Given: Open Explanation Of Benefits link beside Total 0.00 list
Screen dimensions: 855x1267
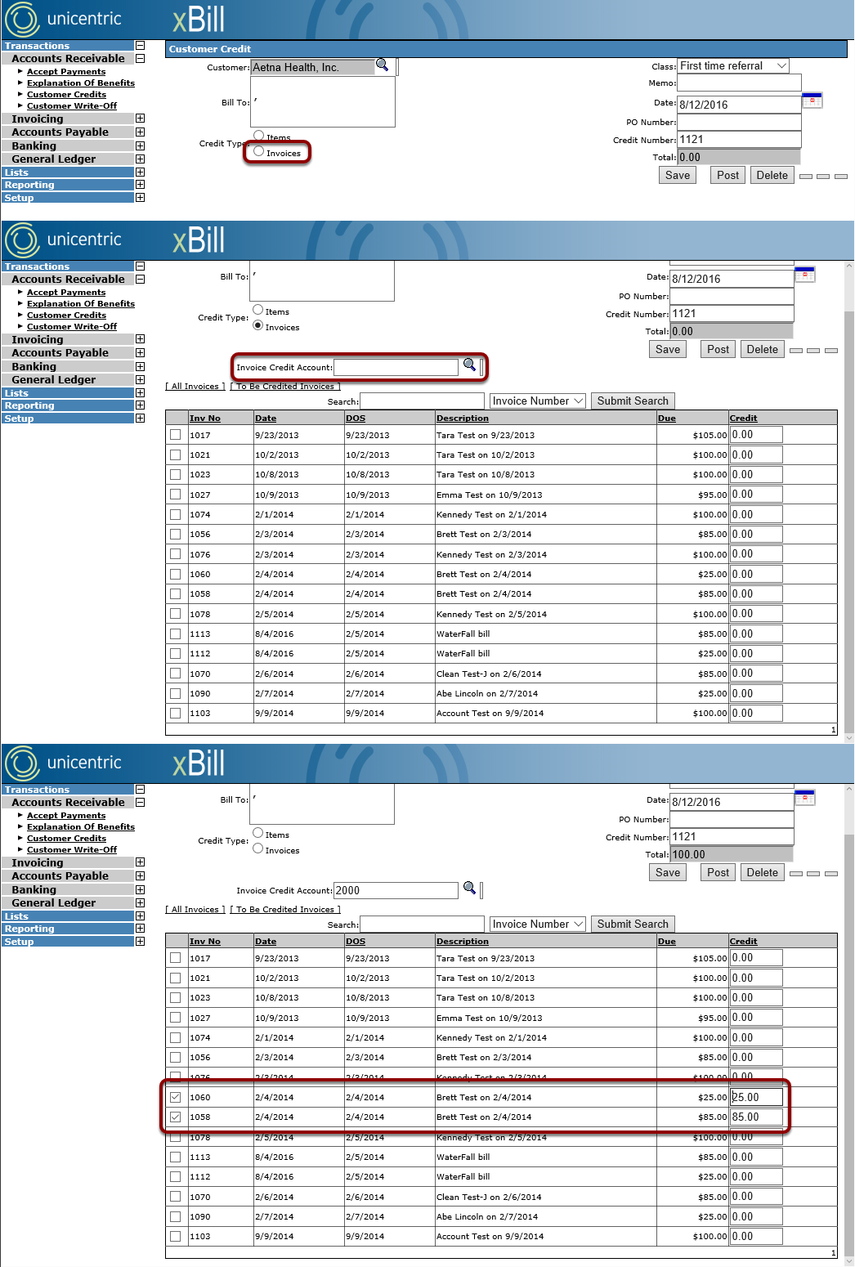Looking at the screenshot, I should 81,304.
